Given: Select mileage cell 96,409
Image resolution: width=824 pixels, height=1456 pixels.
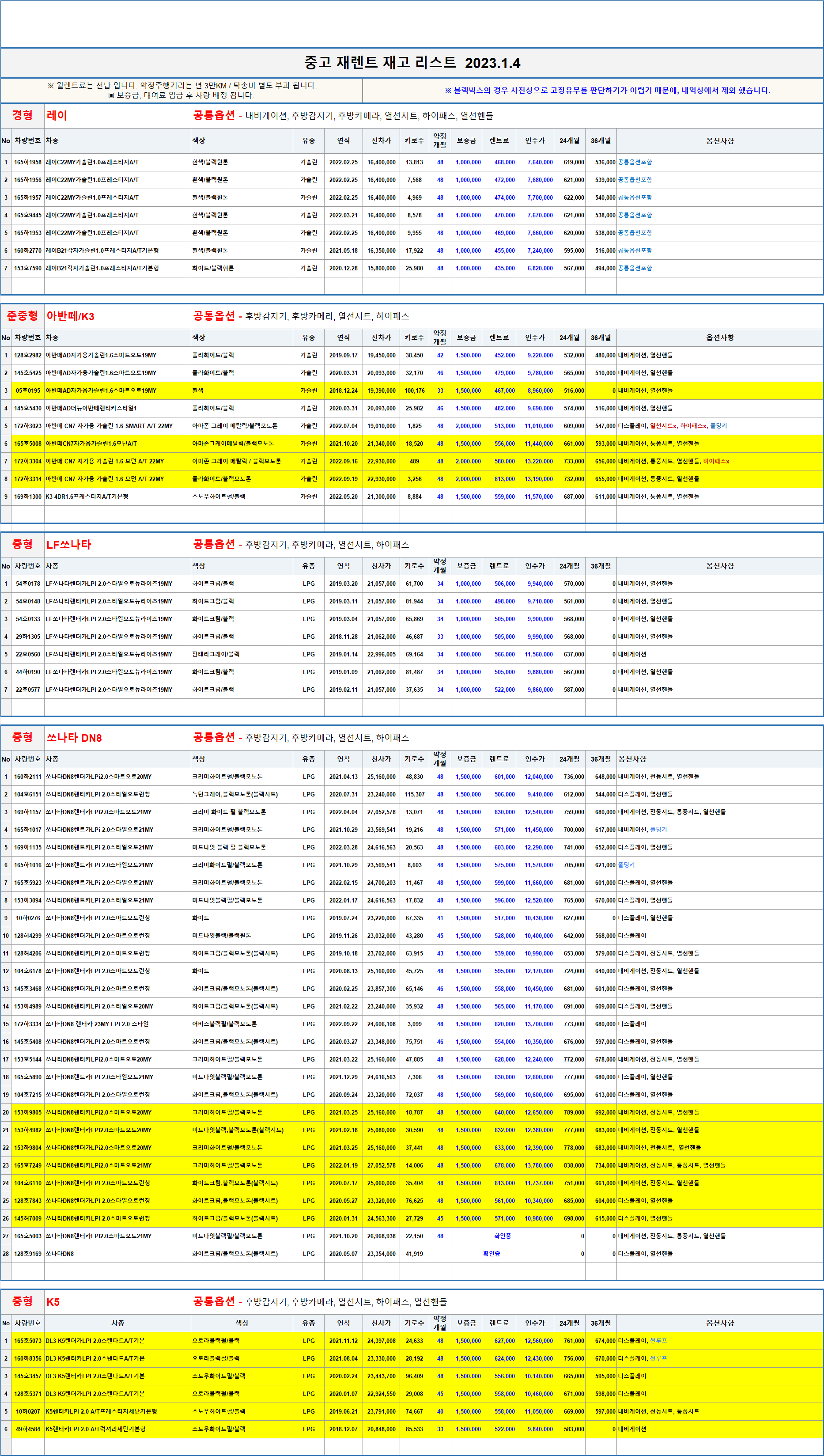Looking at the screenshot, I should pos(414,1376).
